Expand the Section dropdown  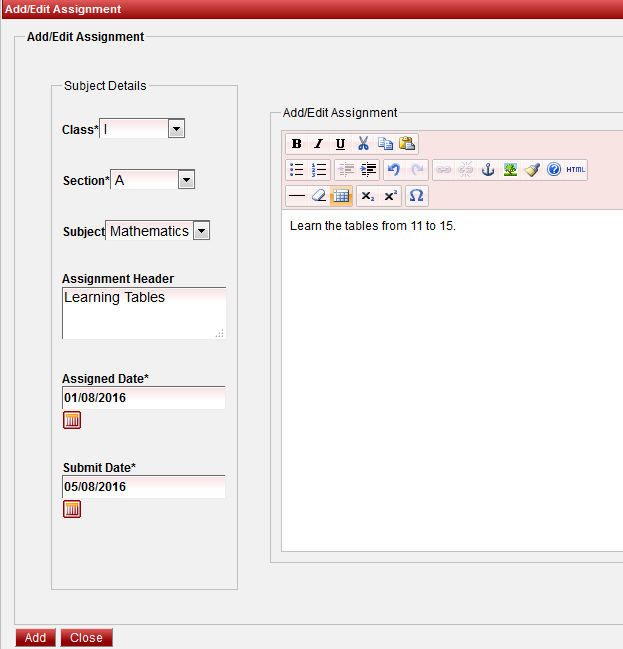(x=186, y=180)
